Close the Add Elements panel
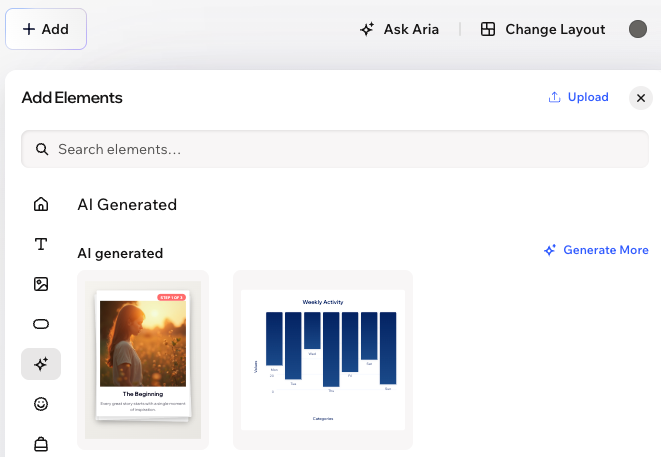This screenshot has height=457, width=661. [x=641, y=98]
